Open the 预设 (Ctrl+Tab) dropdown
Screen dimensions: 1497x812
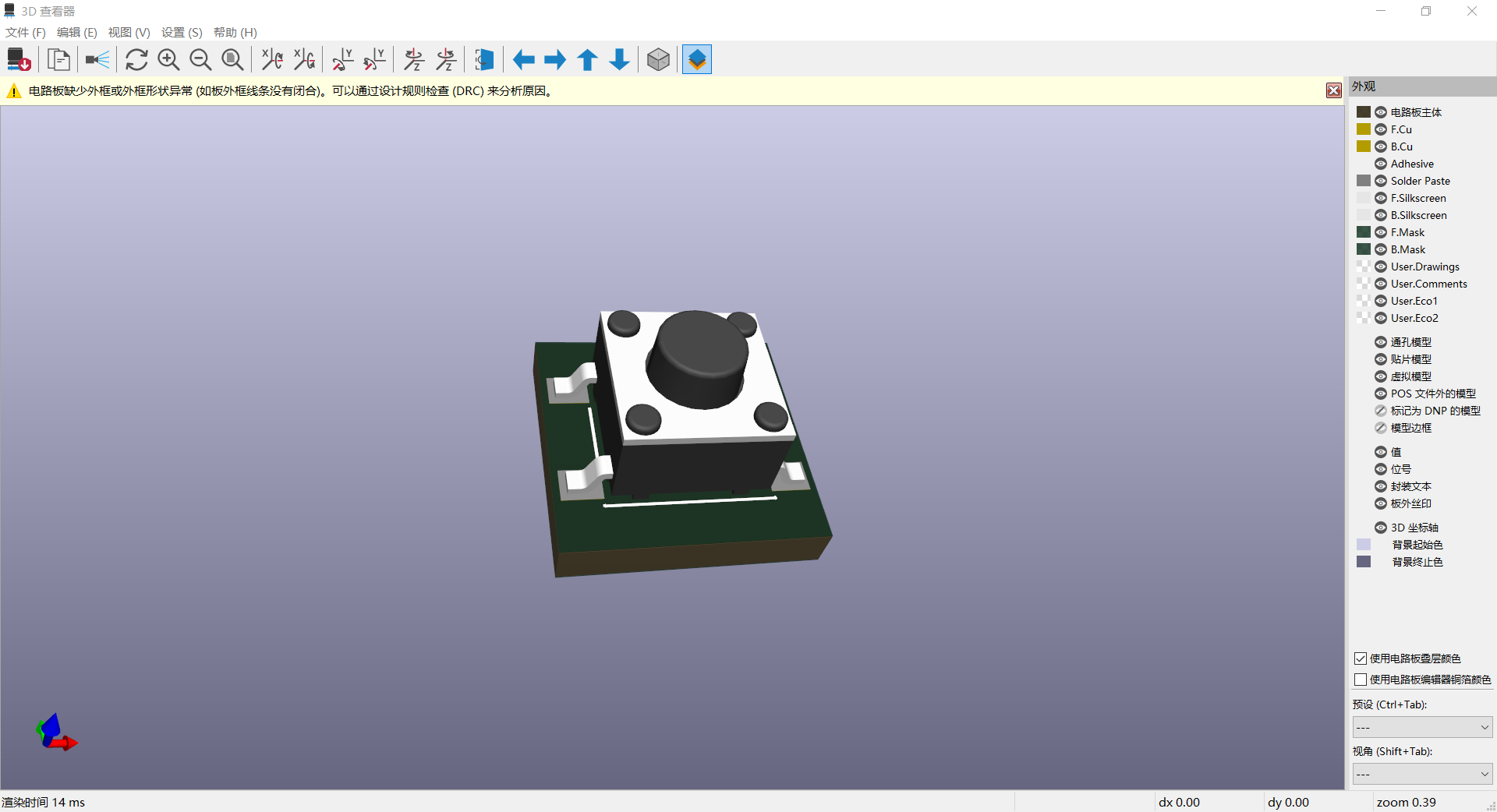click(x=1422, y=727)
